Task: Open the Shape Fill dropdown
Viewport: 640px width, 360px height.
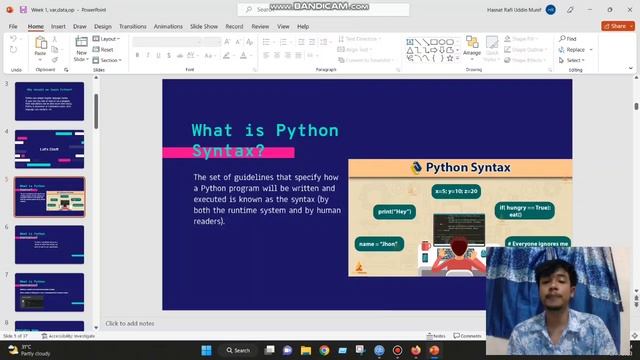Action: [520, 39]
